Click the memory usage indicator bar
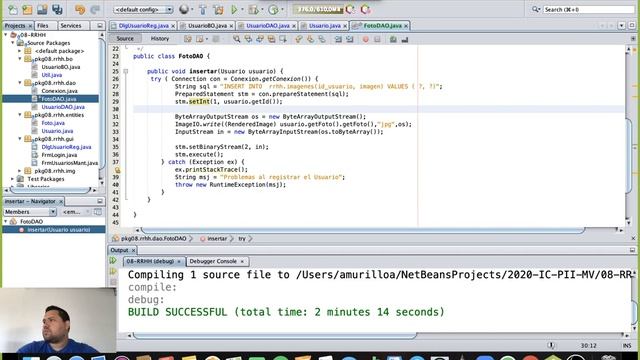This screenshot has height=360, width=640. pos(318,9)
